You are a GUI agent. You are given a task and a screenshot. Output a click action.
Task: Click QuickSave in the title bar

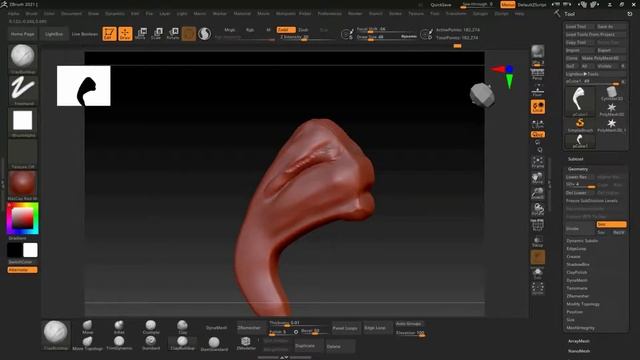(x=441, y=5)
